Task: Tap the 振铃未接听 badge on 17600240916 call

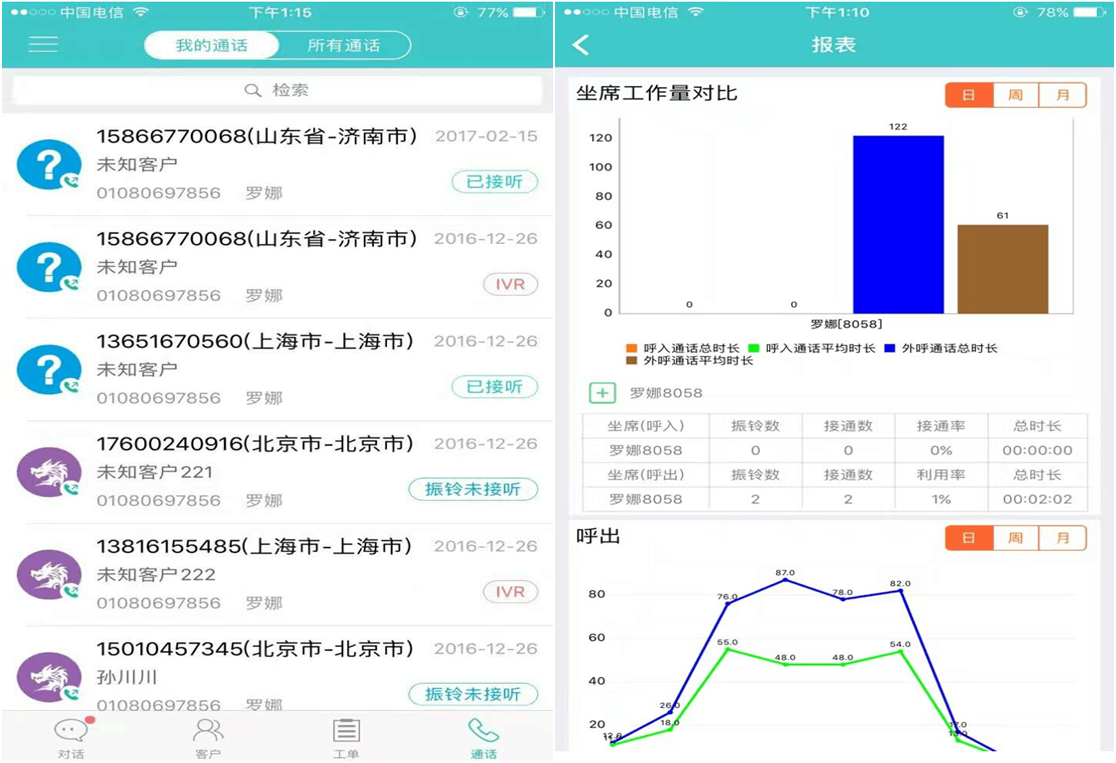Action: pyautogui.click(x=473, y=490)
